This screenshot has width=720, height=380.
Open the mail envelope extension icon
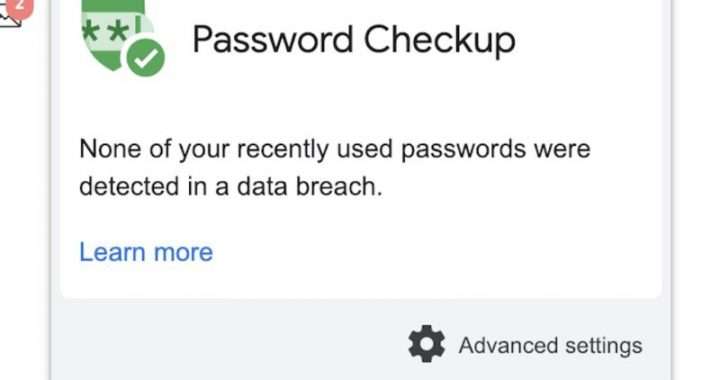point(10,18)
